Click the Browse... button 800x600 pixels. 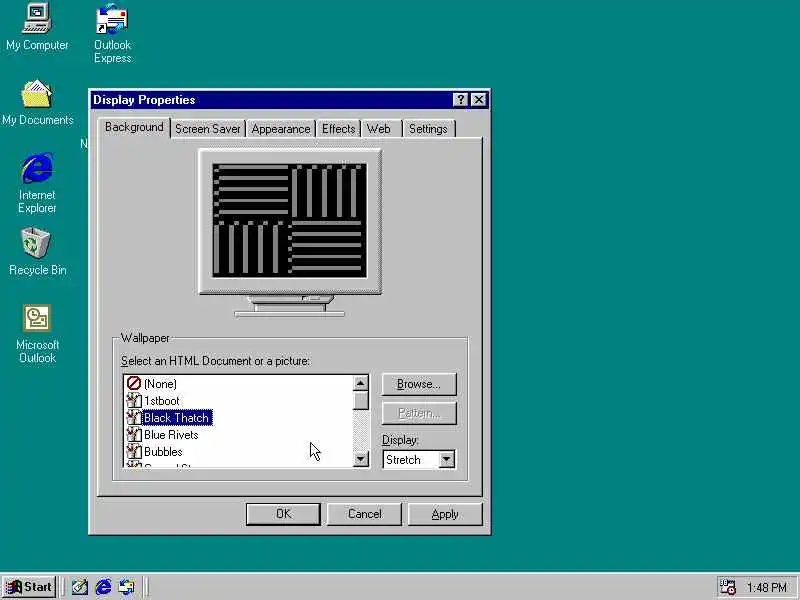point(419,384)
